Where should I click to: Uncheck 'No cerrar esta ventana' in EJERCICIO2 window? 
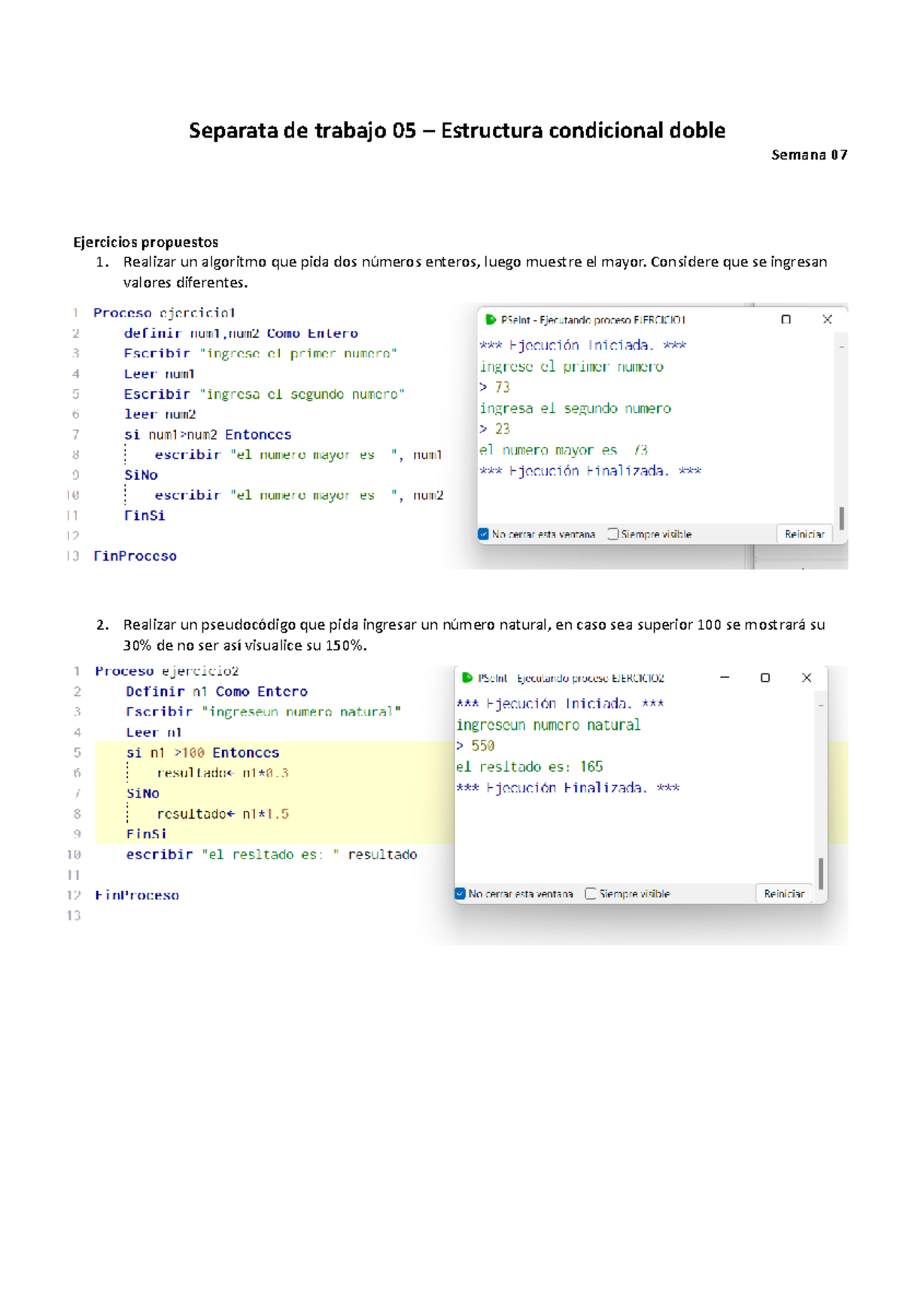461,894
